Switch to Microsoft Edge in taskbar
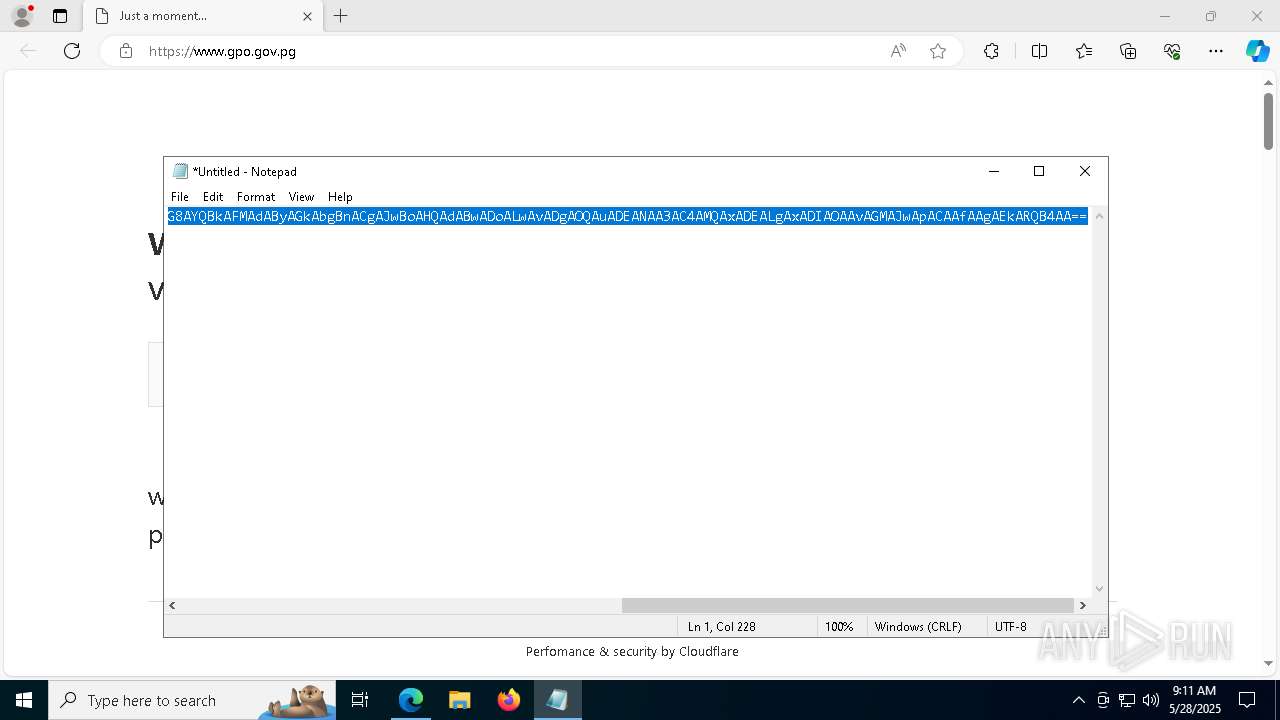The width and height of the screenshot is (1280, 720). (411, 700)
